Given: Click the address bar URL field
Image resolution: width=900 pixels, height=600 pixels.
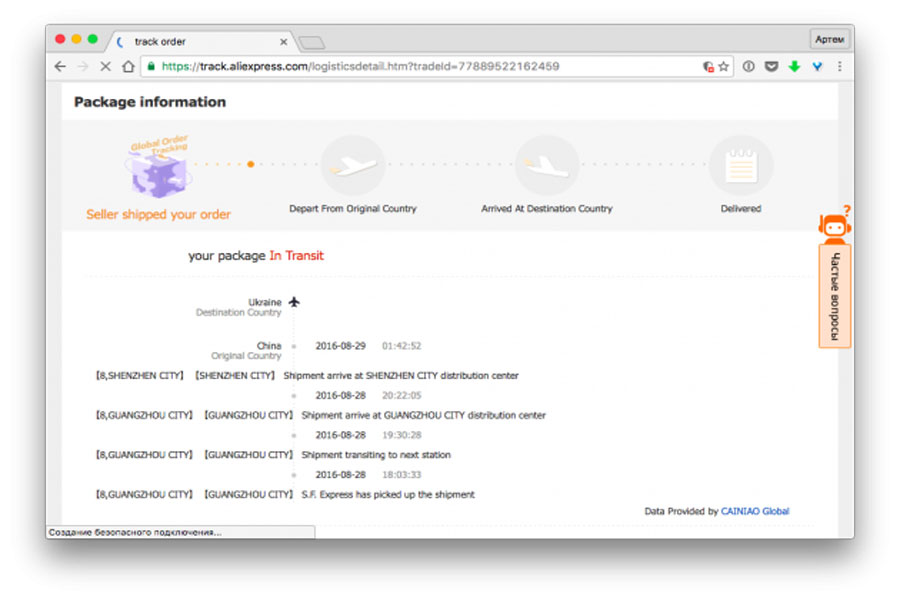Looking at the screenshot, I should 425,67.
